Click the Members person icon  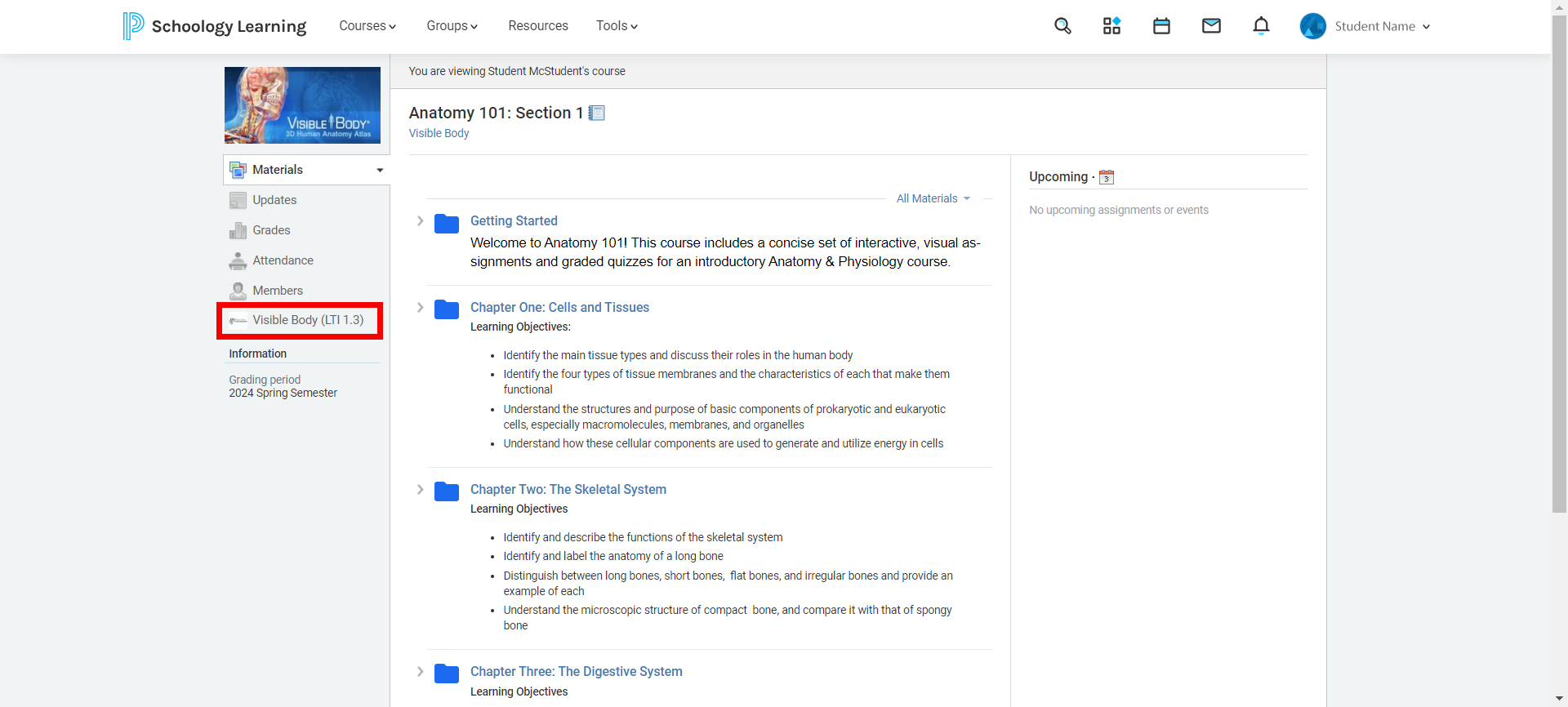pos(238,291)
